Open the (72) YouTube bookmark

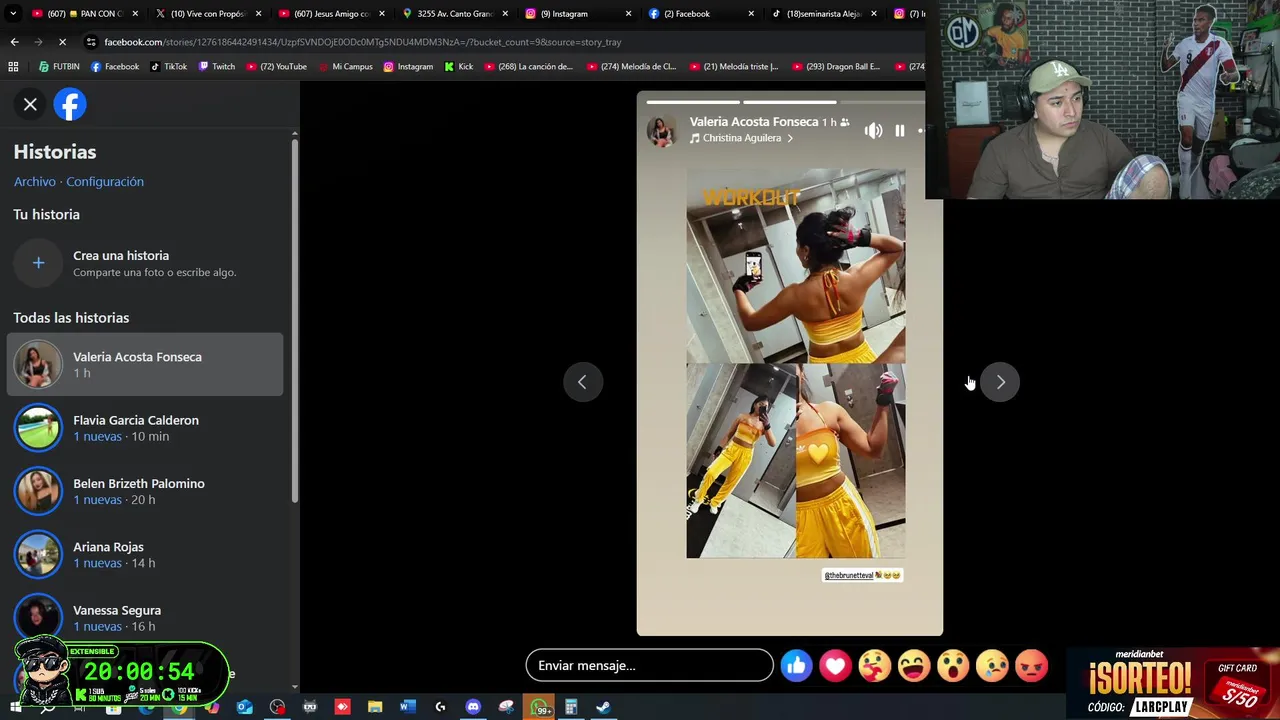tap(275, 67)
